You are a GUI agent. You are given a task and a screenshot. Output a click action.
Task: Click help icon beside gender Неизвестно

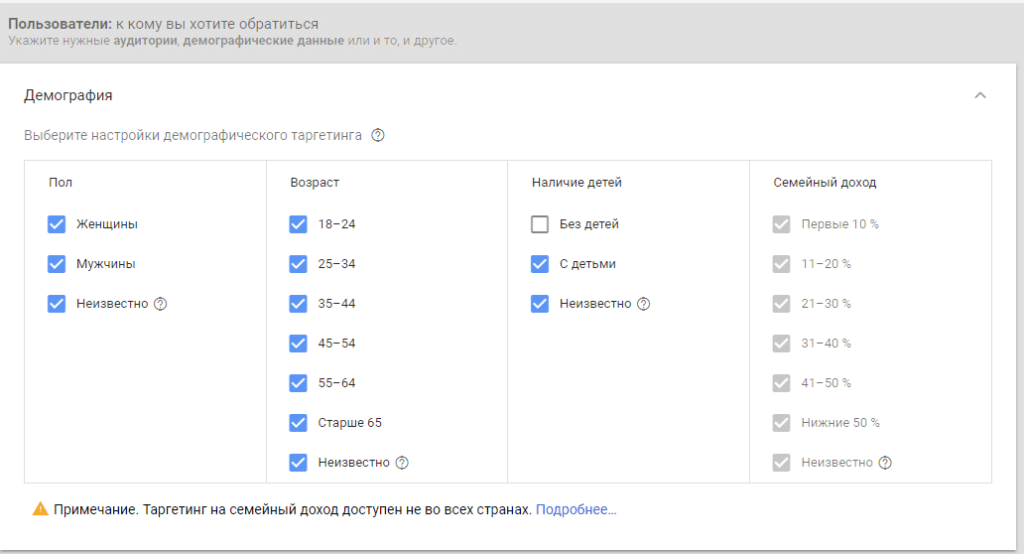point(160,304)
